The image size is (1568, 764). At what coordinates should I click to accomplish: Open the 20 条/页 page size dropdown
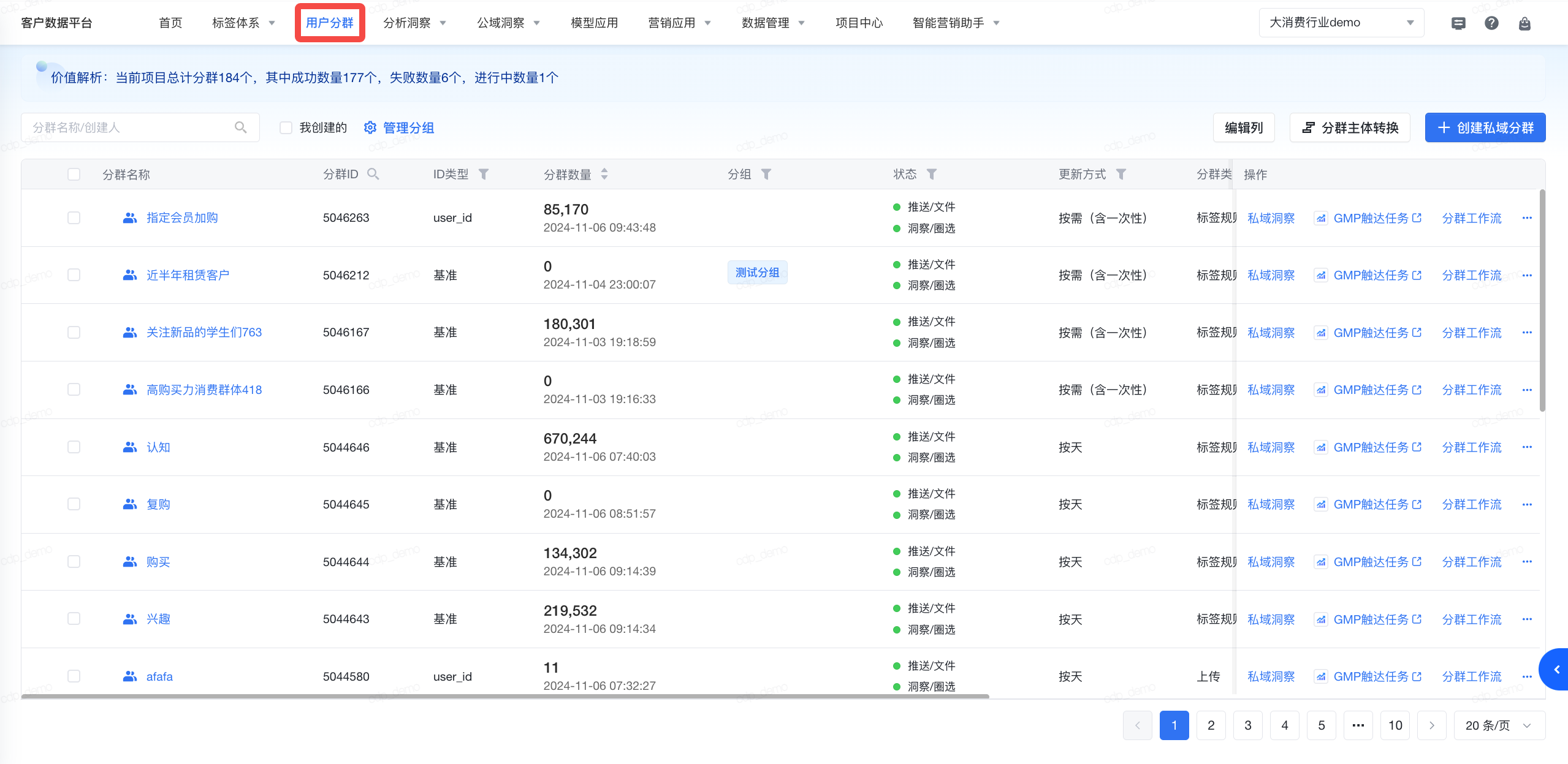(1499, 725)
